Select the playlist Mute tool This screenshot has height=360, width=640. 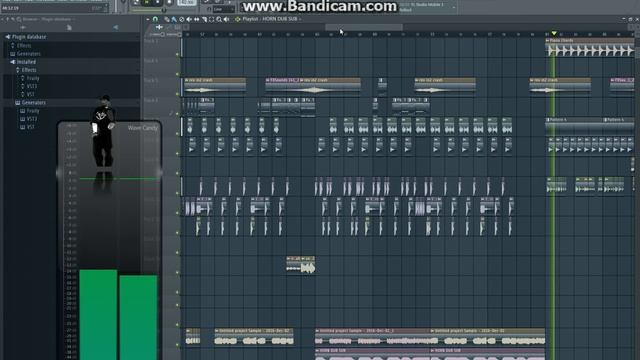click(x=189, y=19)
